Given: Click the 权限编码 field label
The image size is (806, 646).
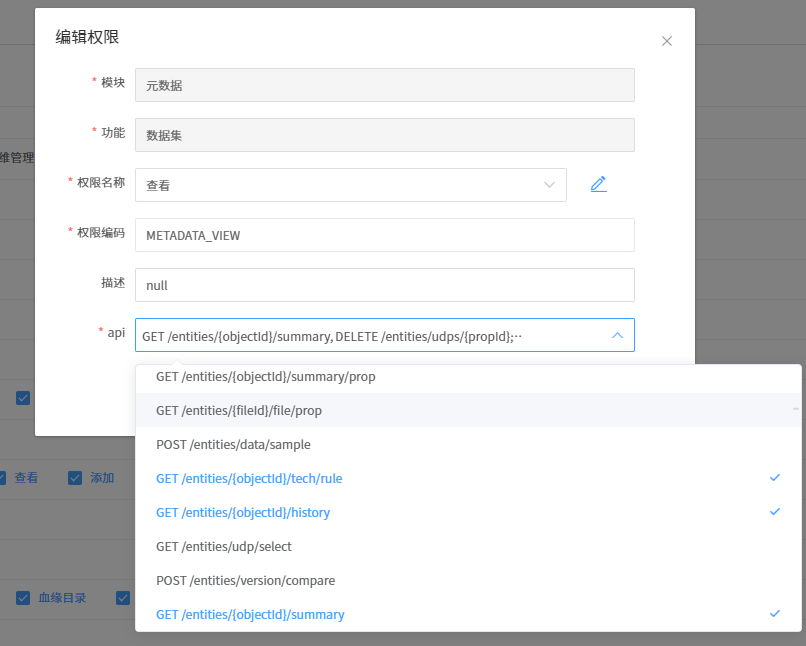Looking at the screenshot, I should [101, 233].
